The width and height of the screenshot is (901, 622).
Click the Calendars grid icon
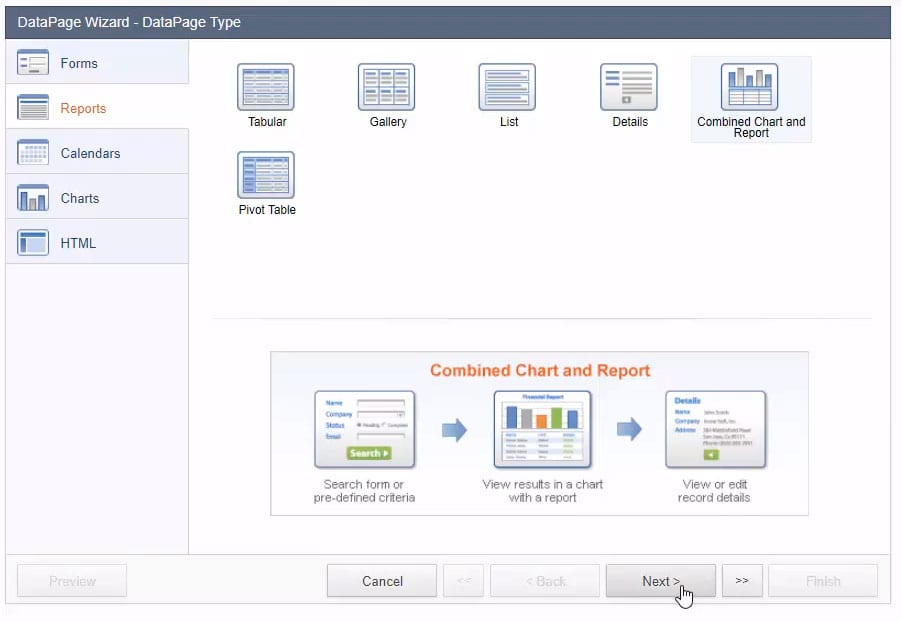click(x=33, y=153)
